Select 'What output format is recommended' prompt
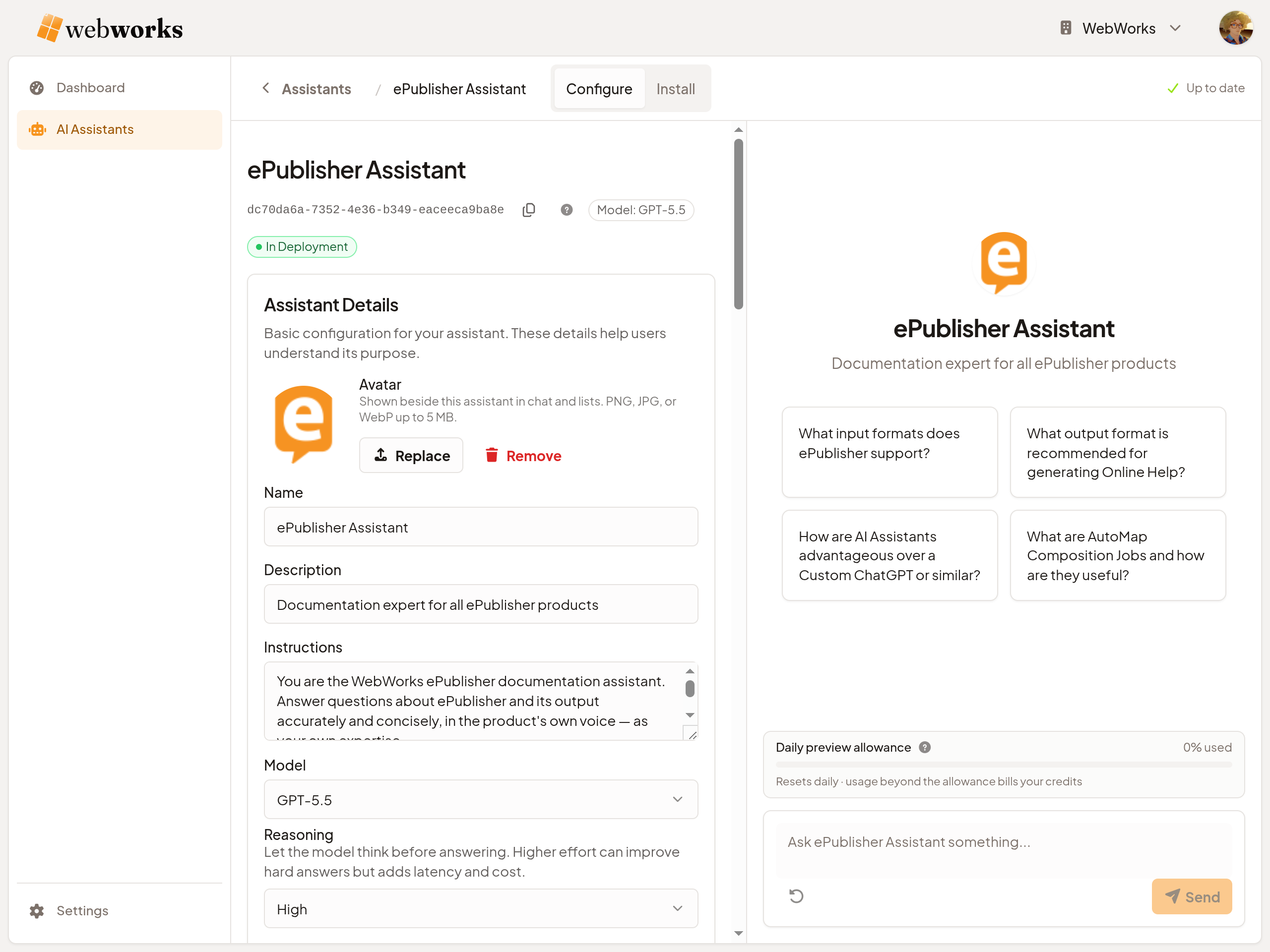This screenshot has width=1270, height=952. click(1117, 452)
